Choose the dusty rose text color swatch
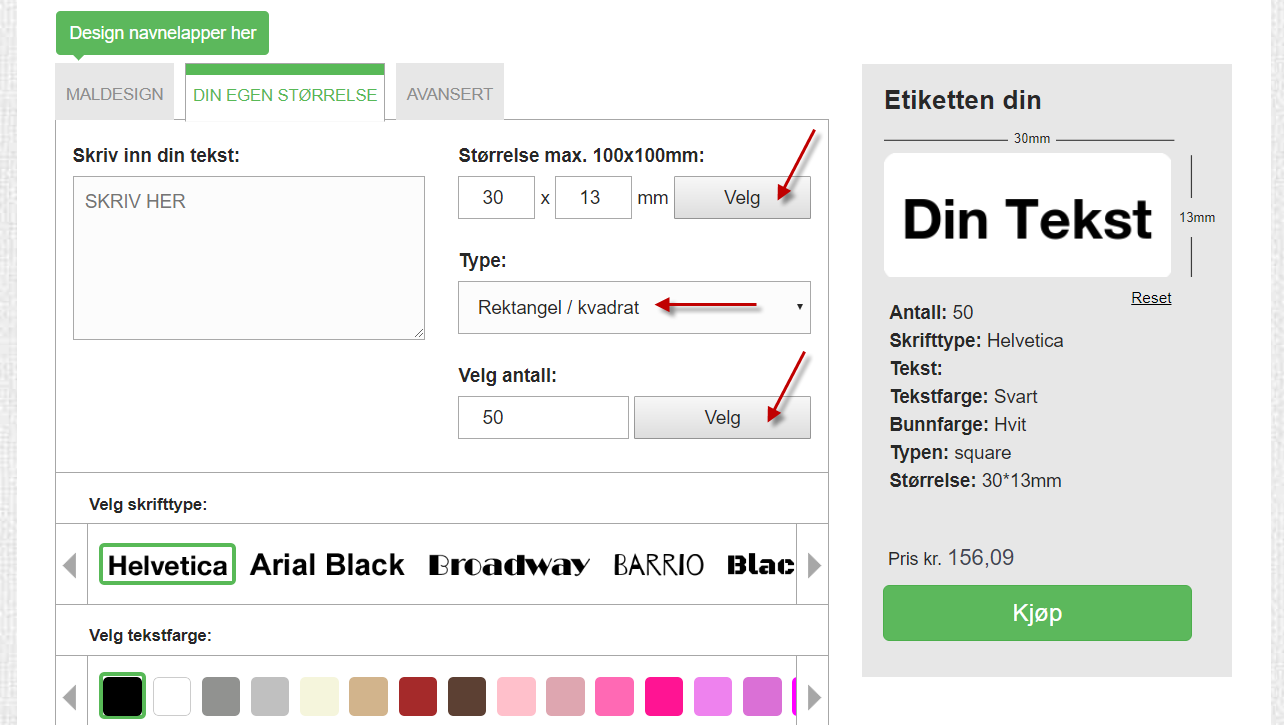 pyautogui.click(x=565, y=696)
